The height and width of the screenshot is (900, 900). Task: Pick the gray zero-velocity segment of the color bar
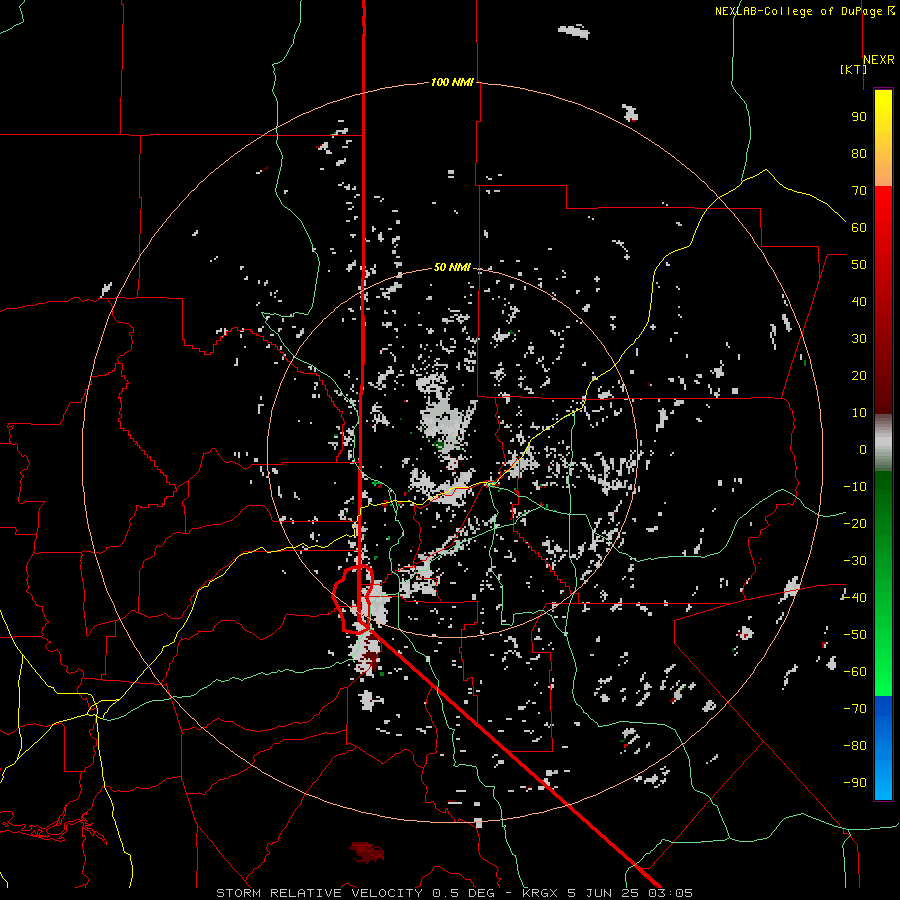point(883,443)
